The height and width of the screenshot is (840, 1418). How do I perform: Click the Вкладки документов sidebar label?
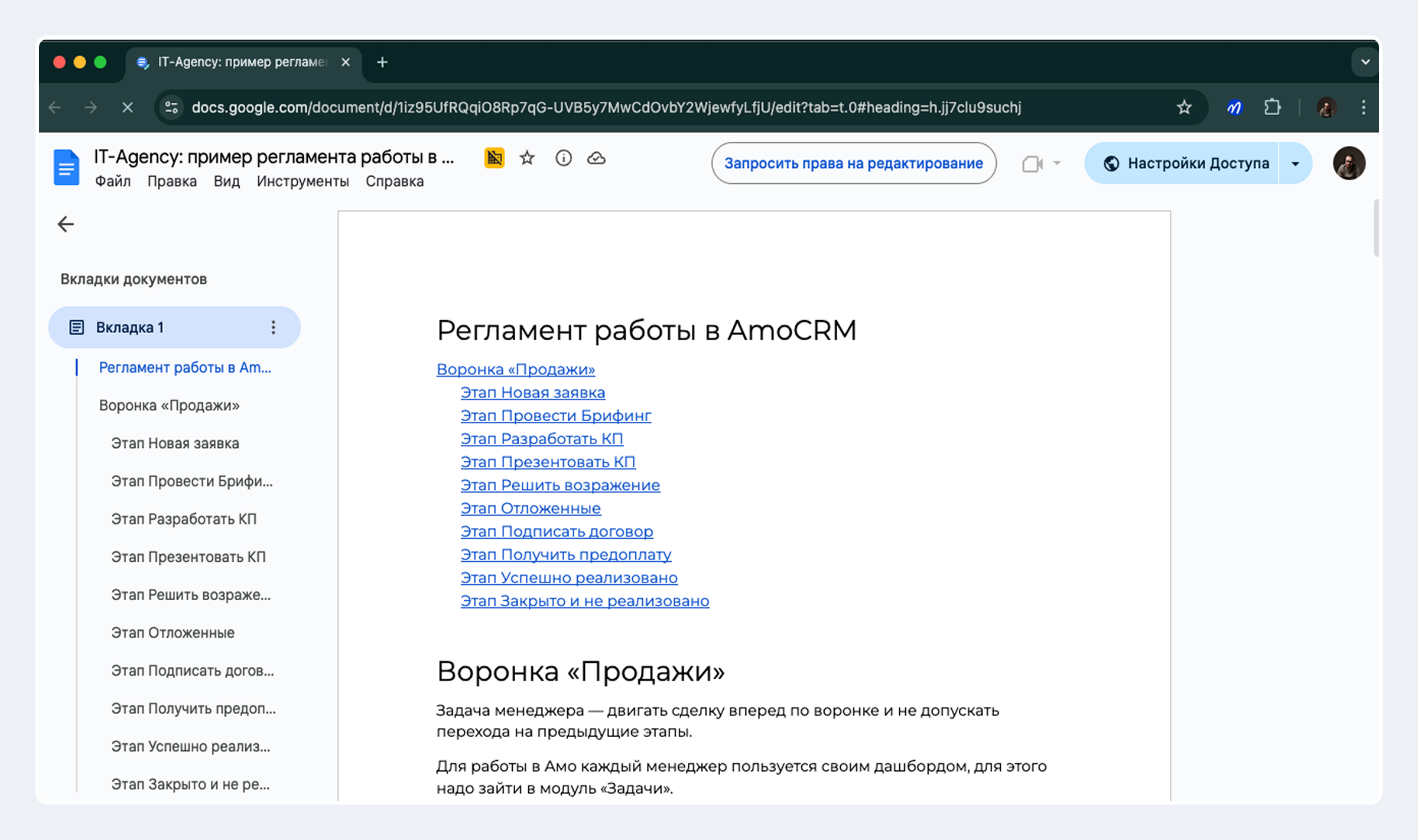point(134,279)
